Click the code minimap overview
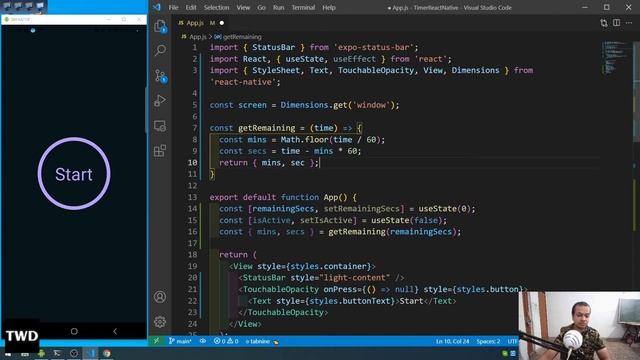This screenshot has height=360, width=640. point(616,58)
